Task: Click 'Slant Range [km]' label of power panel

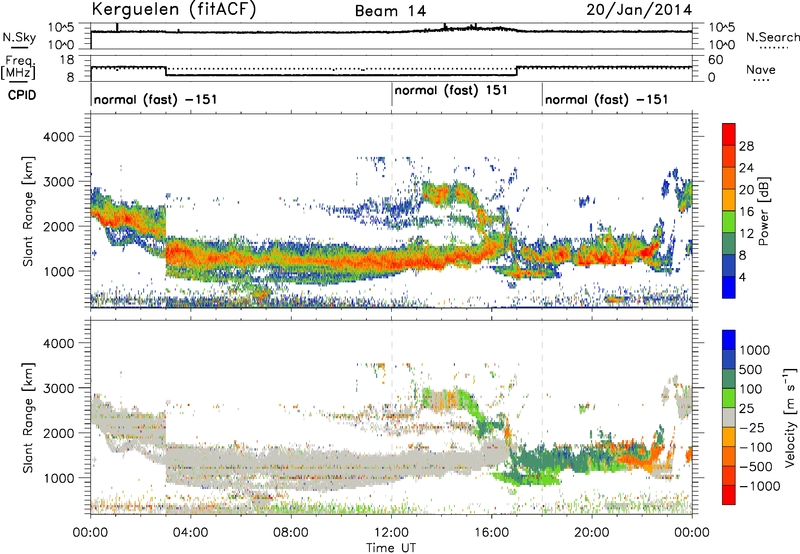Action: point(28,211)
